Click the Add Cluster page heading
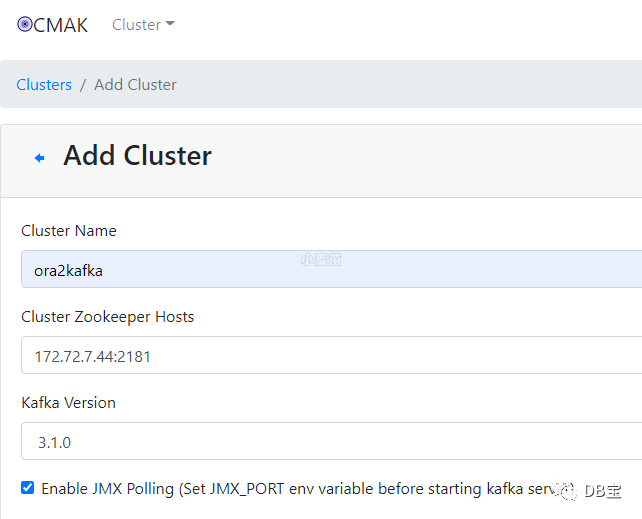Viewport: 642px width, 519px height. tap(137, 156)
